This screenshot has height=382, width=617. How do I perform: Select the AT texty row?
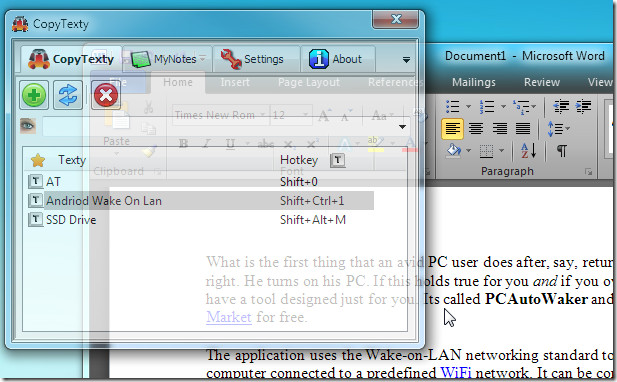(x=201, y=181)
